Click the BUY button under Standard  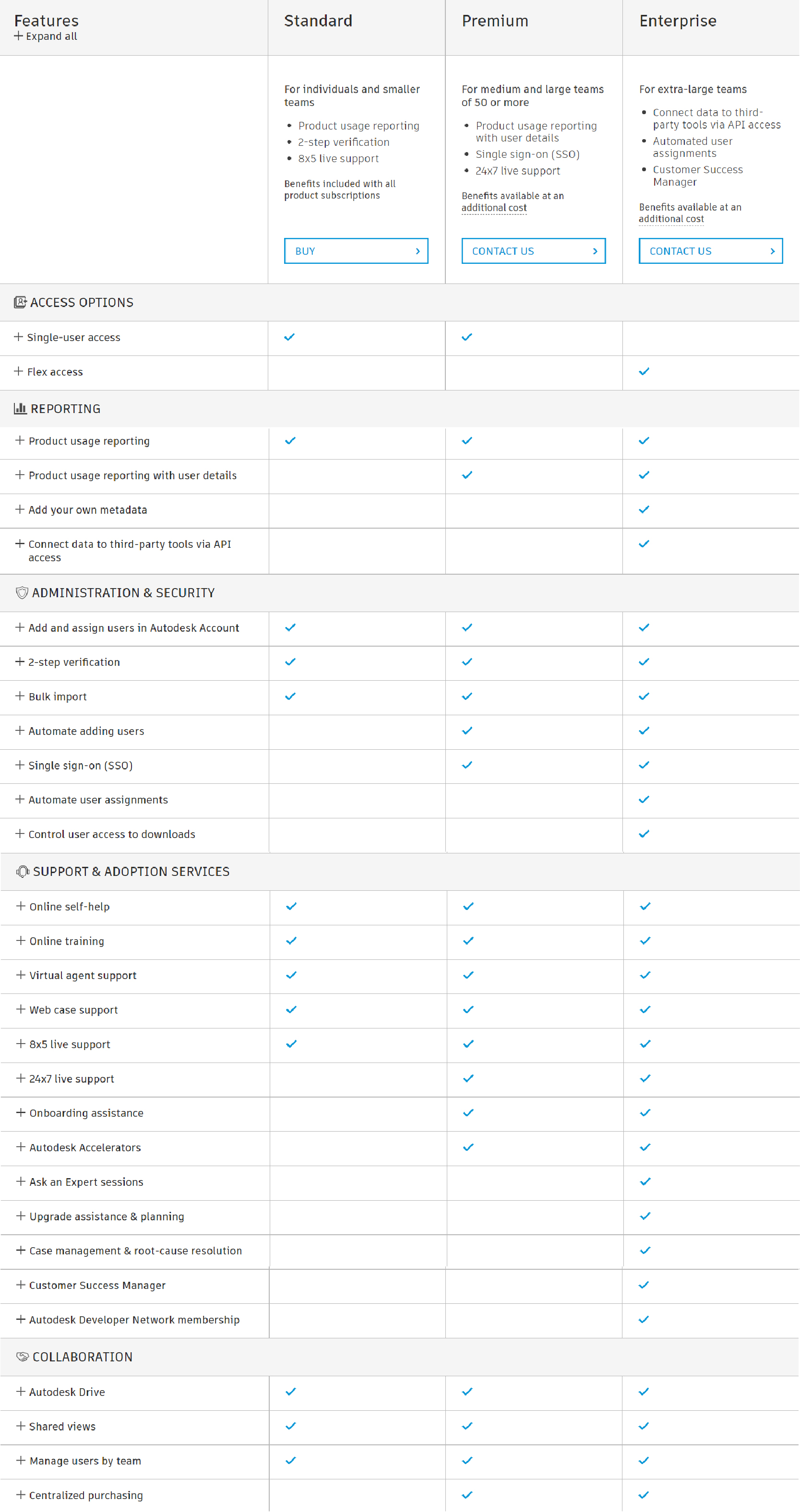click(356, 250)
